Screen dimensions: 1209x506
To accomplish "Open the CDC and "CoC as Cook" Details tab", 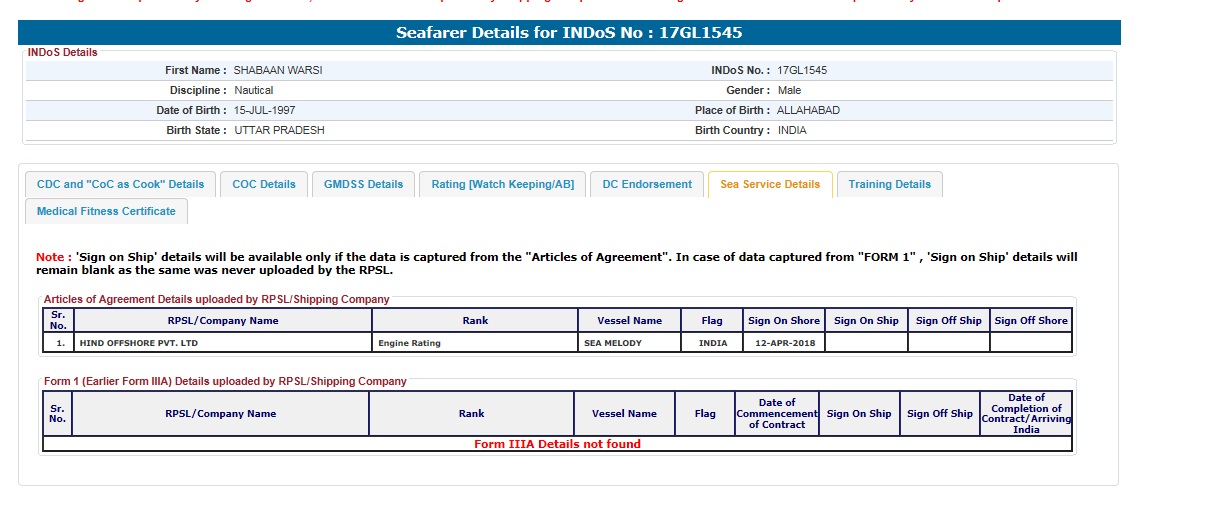I will click(x=120, y=184).
